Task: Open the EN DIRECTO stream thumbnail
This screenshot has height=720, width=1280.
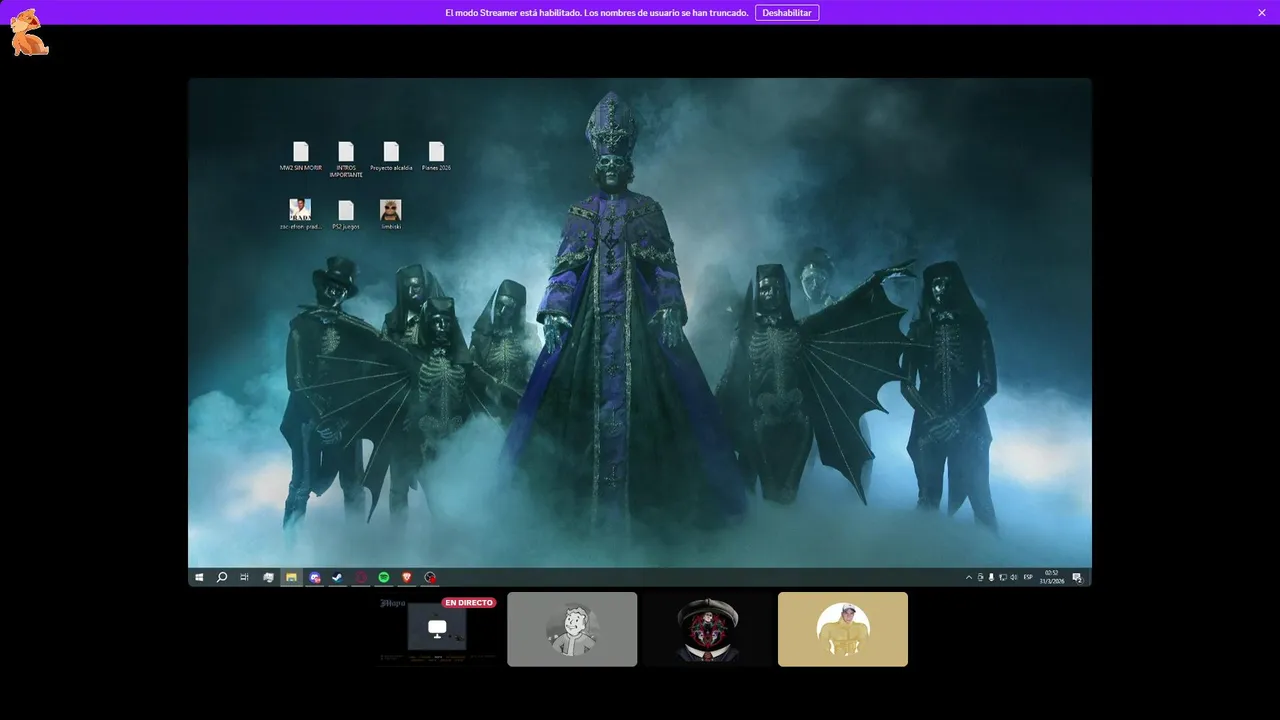Action: point(437,629)
